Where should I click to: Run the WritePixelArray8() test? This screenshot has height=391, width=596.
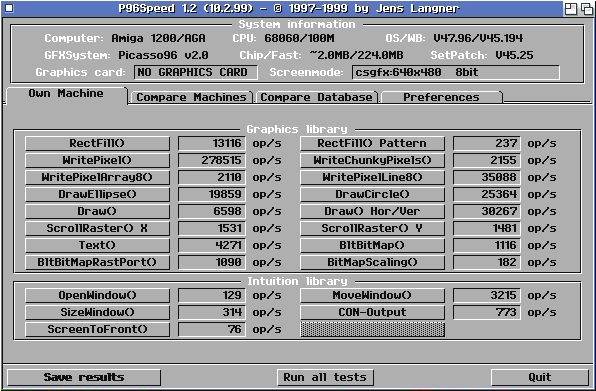[97, 177]
